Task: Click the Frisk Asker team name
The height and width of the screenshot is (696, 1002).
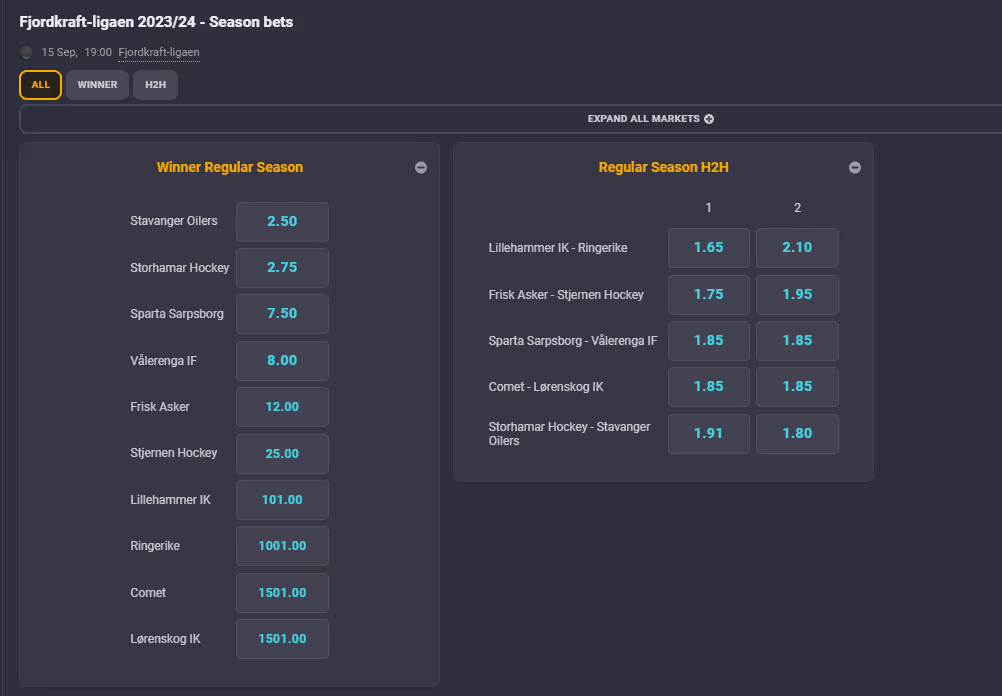Action: tap(160, 407)
